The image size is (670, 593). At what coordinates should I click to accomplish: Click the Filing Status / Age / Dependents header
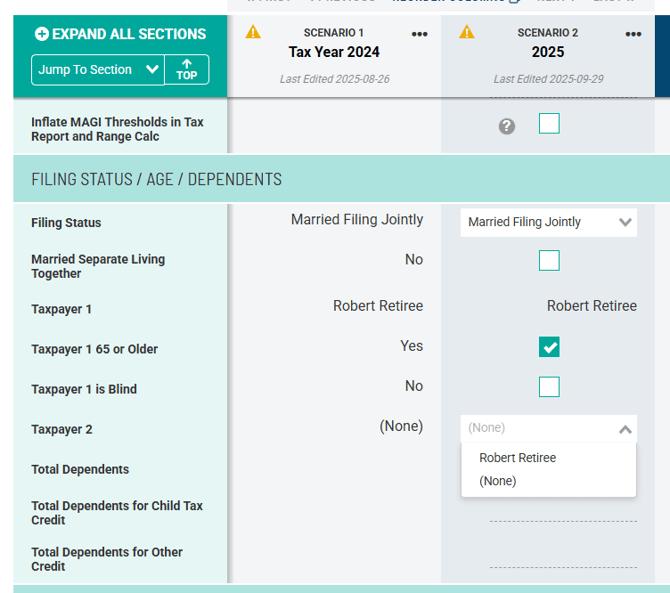(156, 179)
